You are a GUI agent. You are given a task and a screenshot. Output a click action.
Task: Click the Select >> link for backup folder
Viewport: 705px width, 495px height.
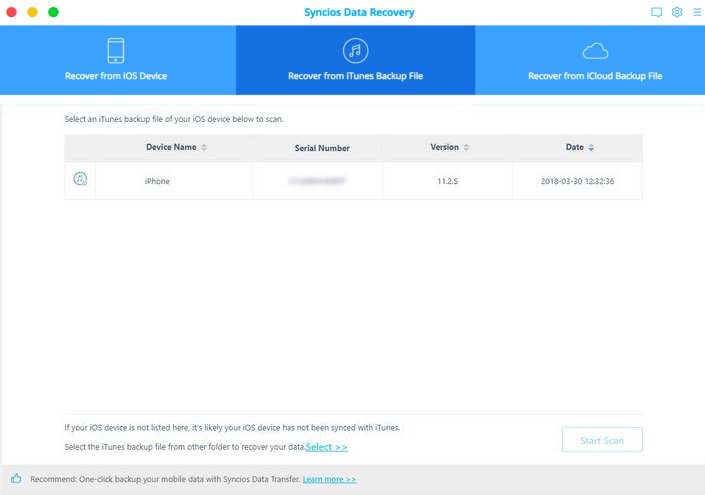[327, 447]
